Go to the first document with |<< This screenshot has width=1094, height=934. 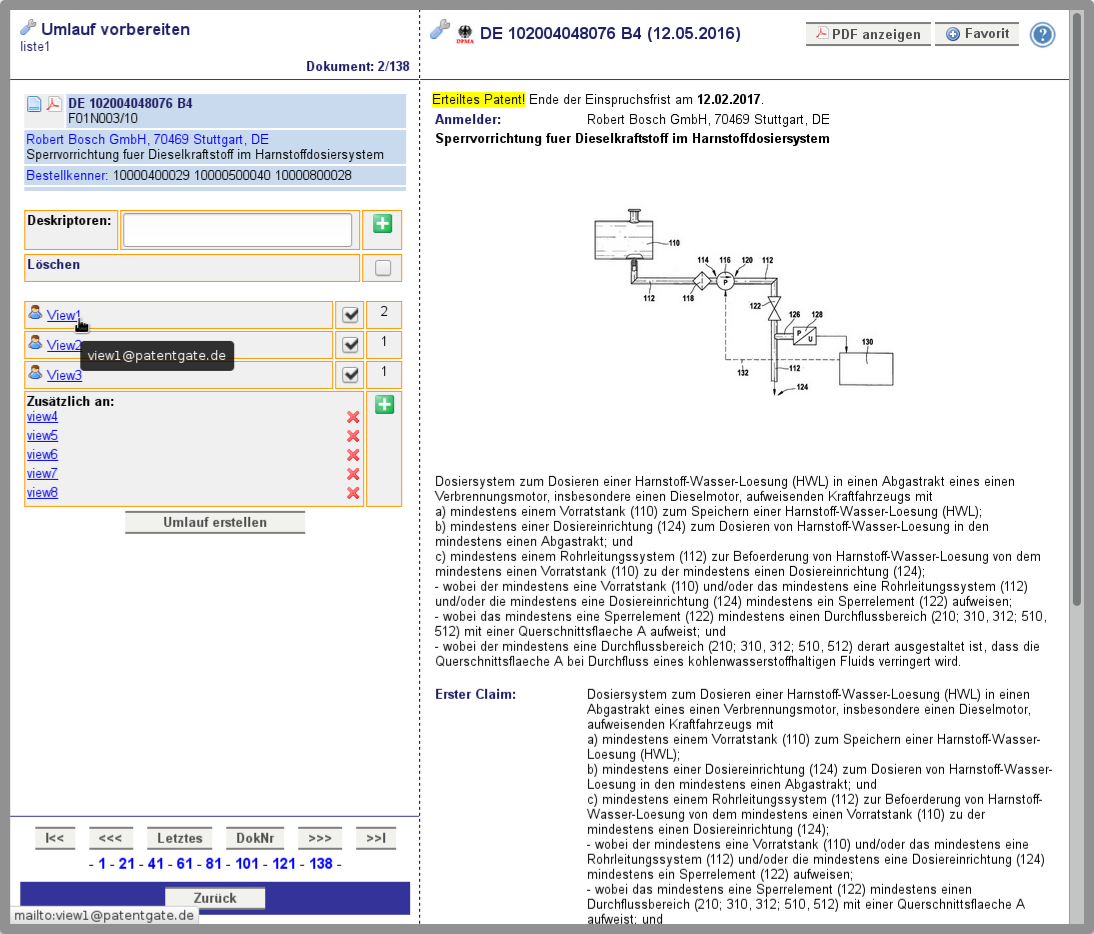point(54,838)
